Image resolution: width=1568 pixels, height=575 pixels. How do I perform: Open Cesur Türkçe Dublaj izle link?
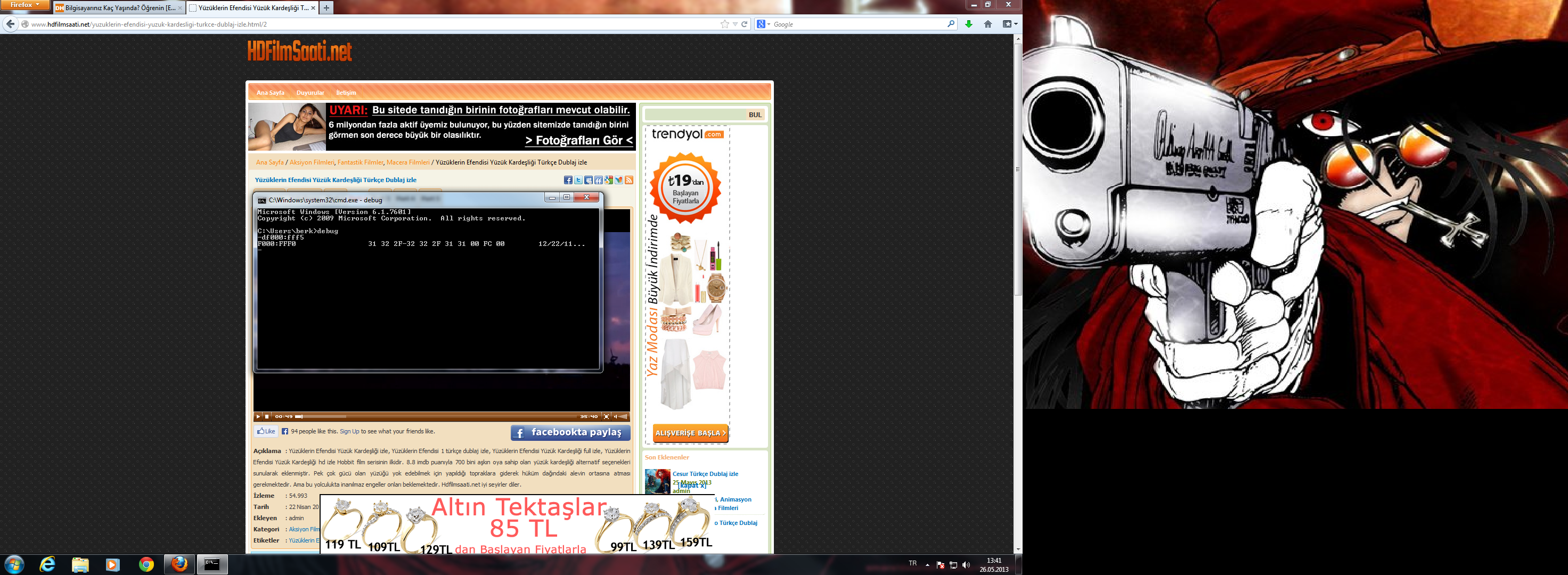[705, 474]
